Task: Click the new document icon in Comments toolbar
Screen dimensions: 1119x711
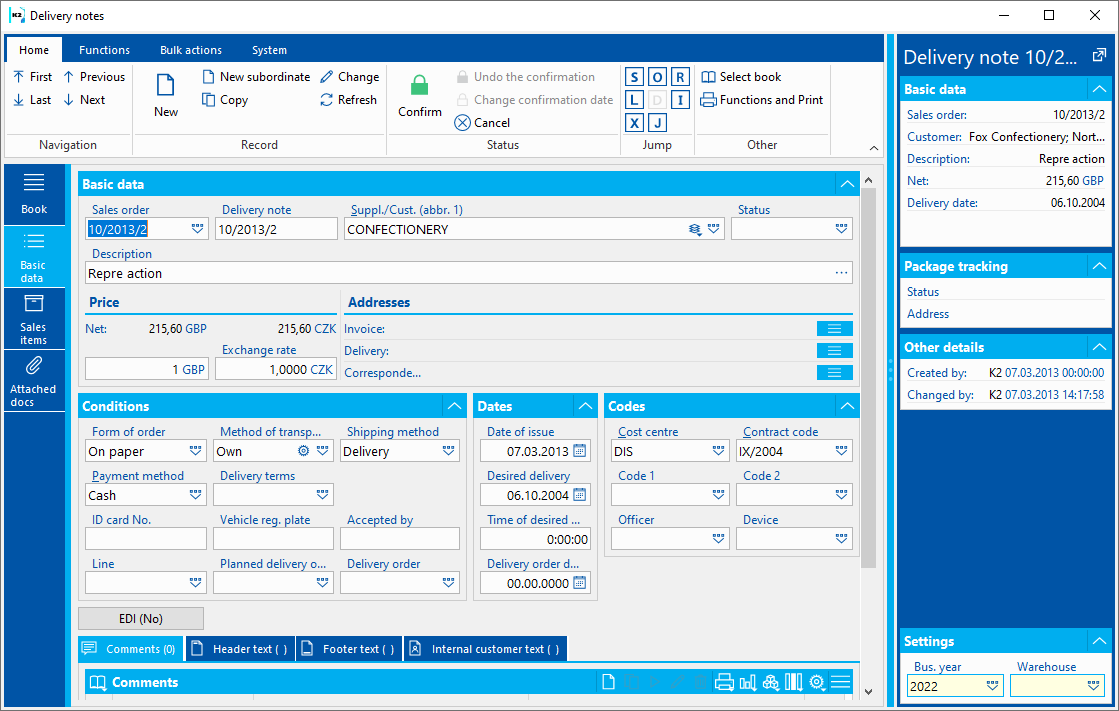Action: tap(608, 682)
